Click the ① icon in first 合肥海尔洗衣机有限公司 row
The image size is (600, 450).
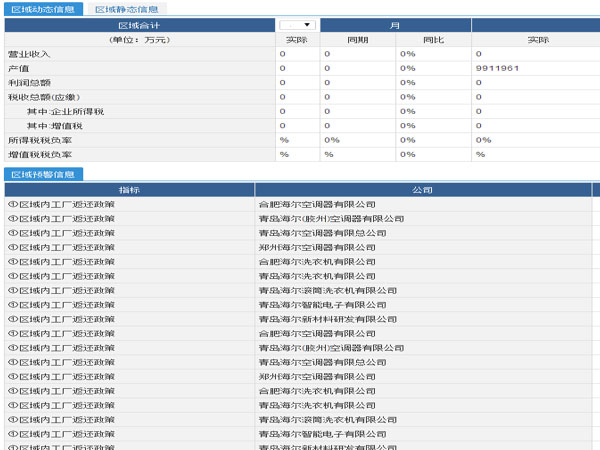[x=13, y=262]
